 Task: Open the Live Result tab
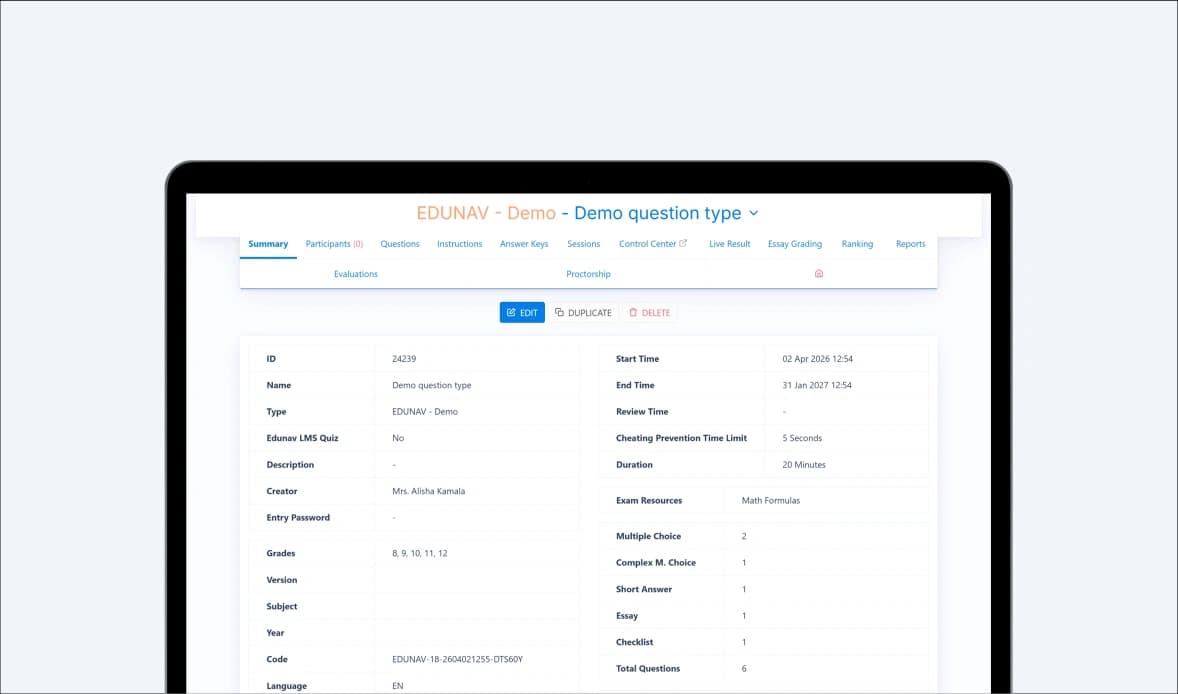tap(730, 244)
